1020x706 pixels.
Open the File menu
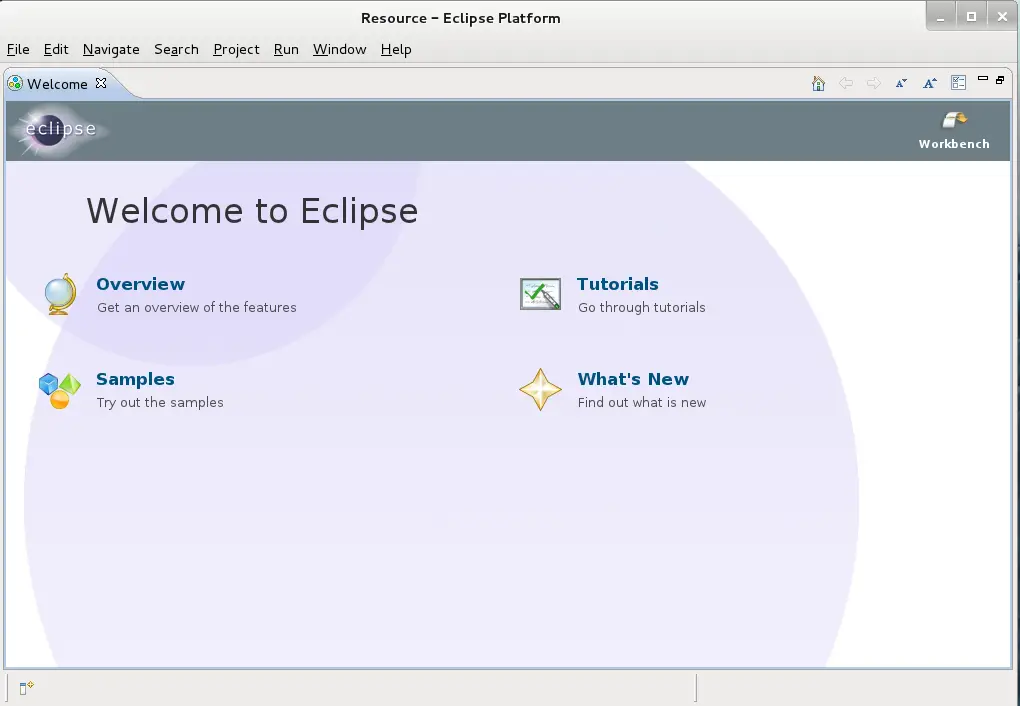click(x=18, y=49)
